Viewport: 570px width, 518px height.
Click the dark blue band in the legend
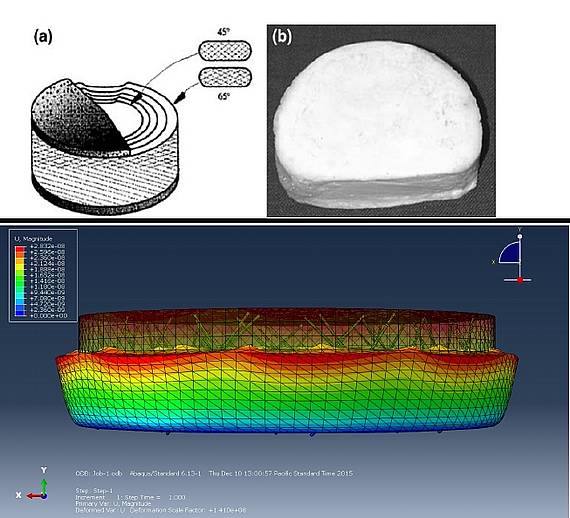pos(20,313)
